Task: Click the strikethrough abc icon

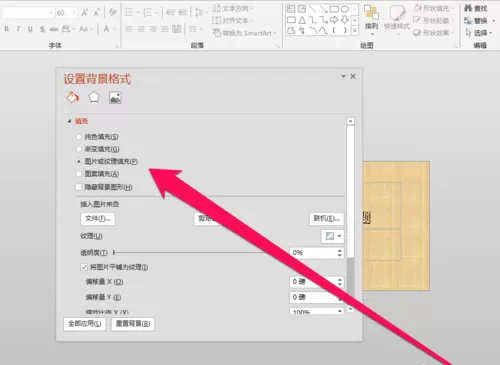Action: [54, 29]
